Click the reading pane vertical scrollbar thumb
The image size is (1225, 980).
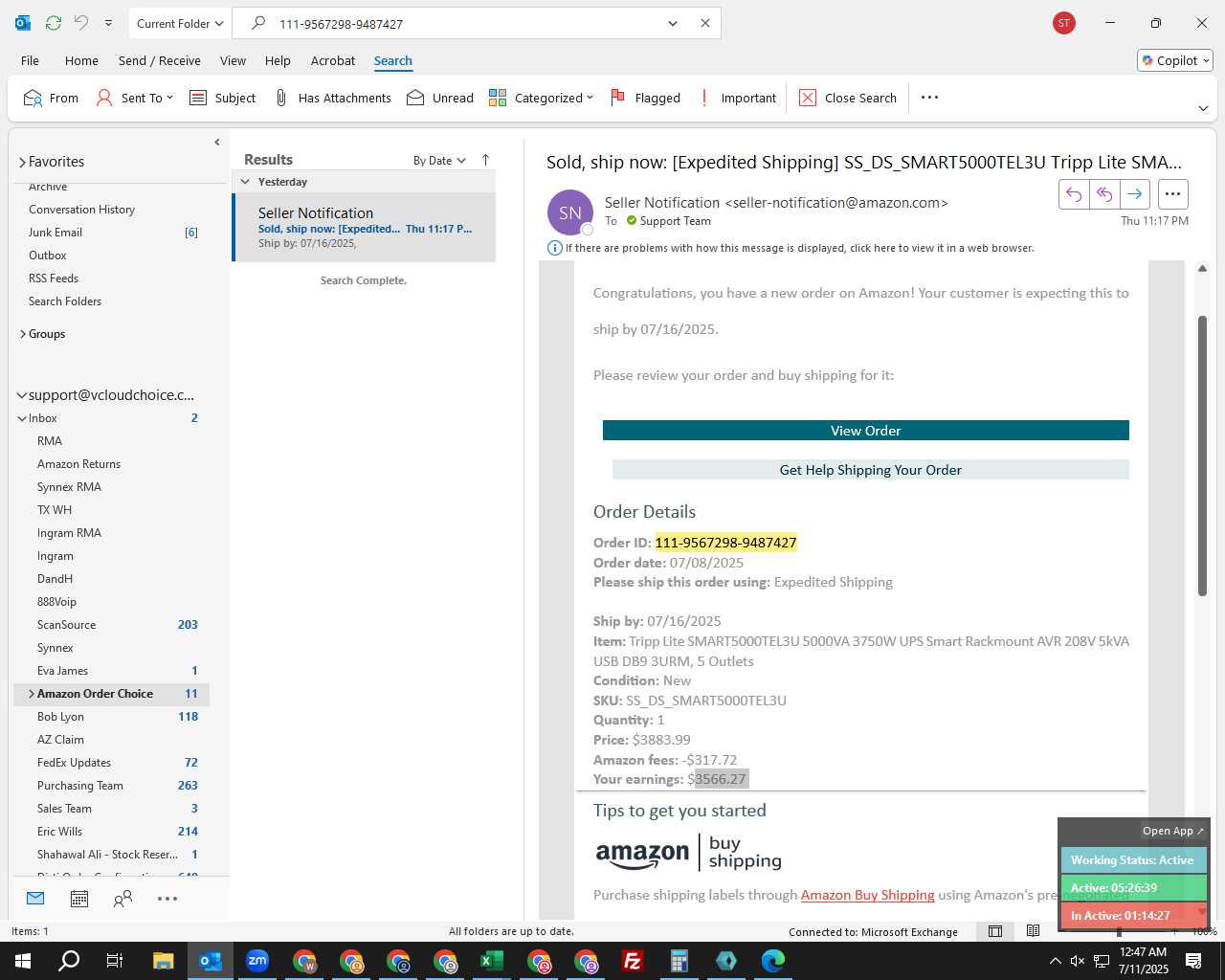[1203, 456]
